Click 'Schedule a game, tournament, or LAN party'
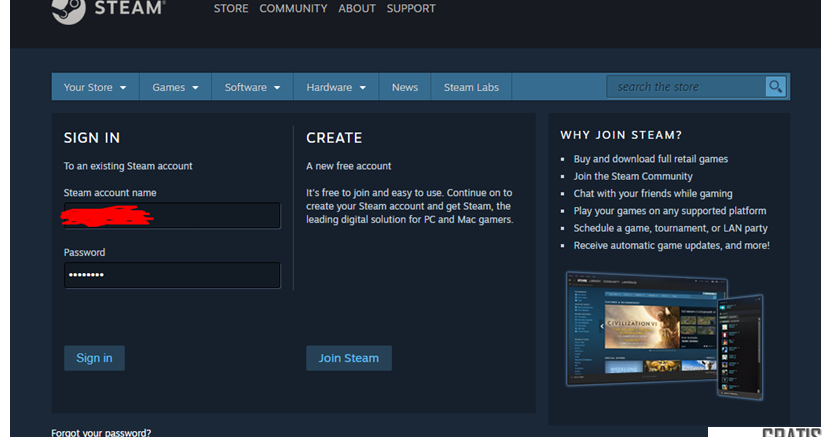This screenshot has width=832, height=437. pyautogui.click(x=670, y=228)
